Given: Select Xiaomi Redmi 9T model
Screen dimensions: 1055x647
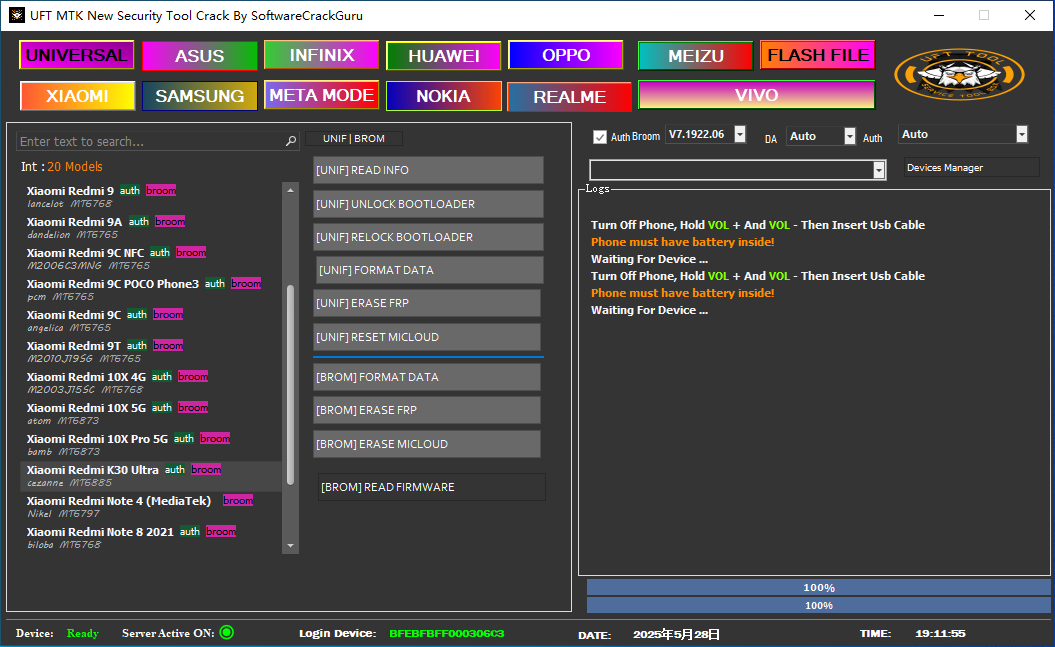Looking at the screenshot, I should (152, 352).
